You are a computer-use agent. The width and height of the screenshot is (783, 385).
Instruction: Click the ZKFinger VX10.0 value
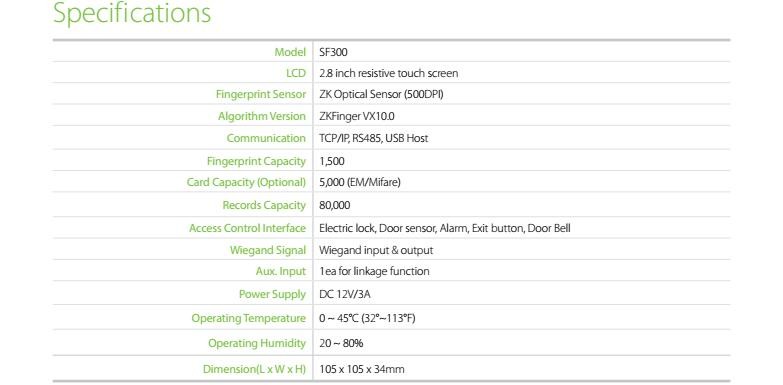(x=357, y=116)
